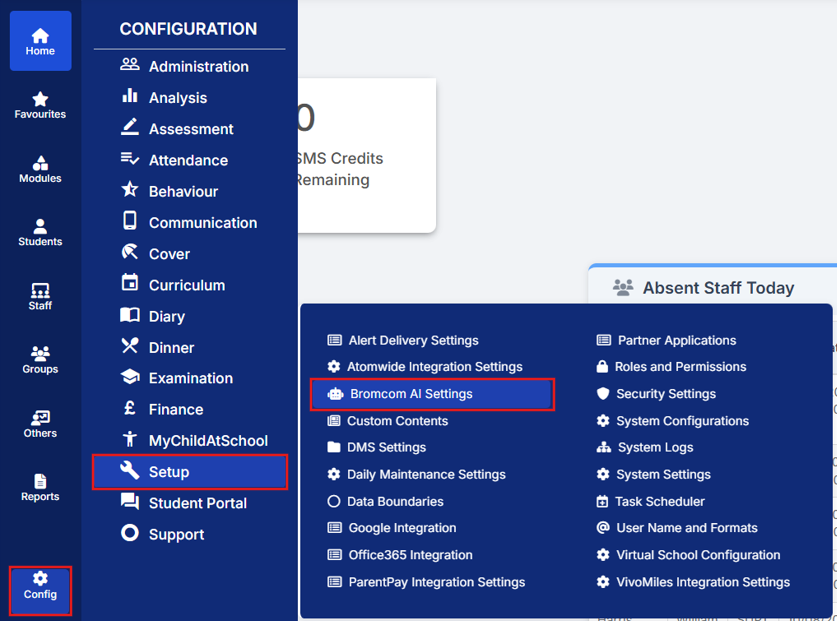Open the Students sidebar icon
The height and width of the screenshot is (621, 837).
coord(40,227)
